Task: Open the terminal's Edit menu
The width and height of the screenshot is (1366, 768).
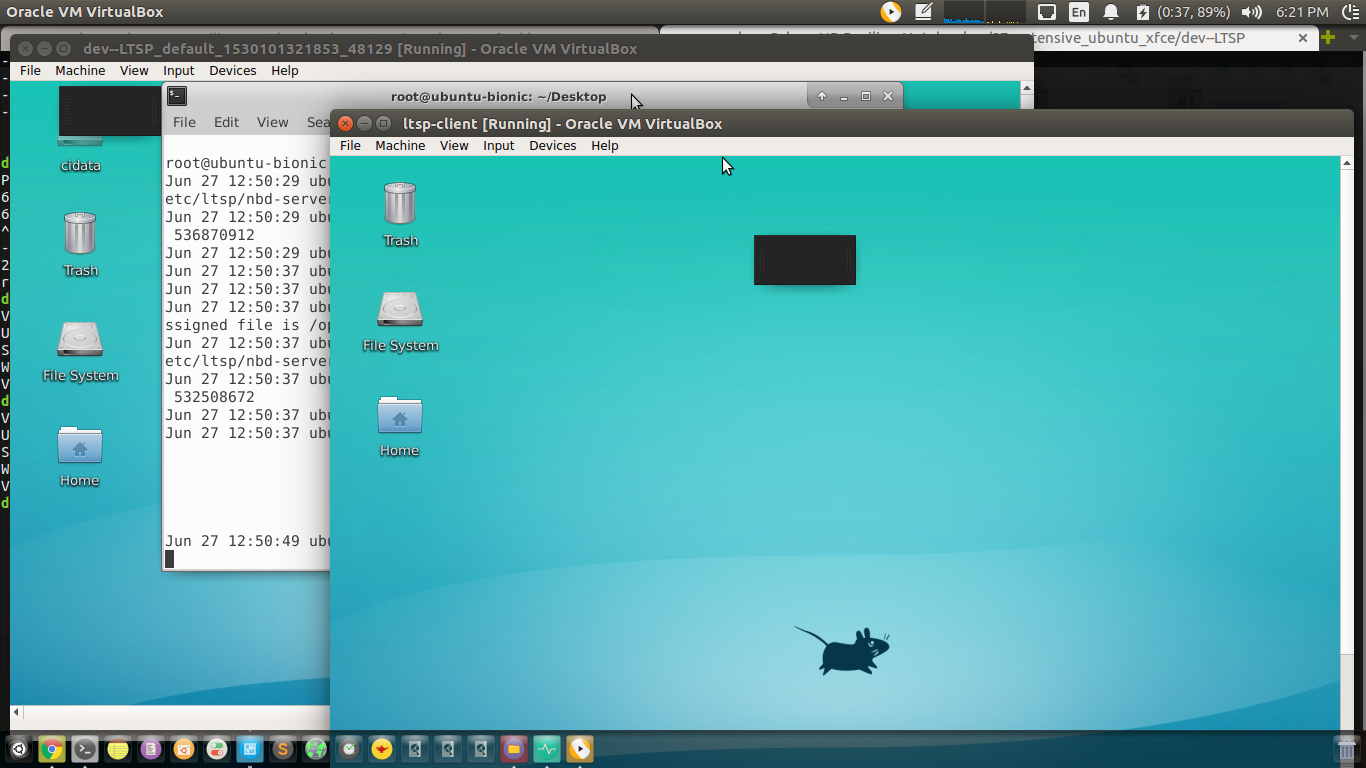Action: 226,122
